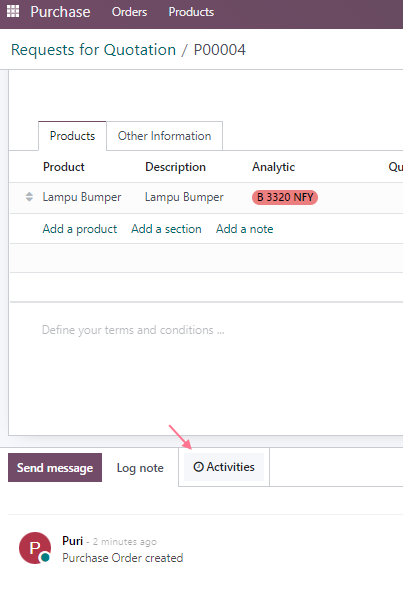The height and width of the screenshot is (594, 403).
Task: Open the apps grid menu icon
Action: tap(13, 11)
